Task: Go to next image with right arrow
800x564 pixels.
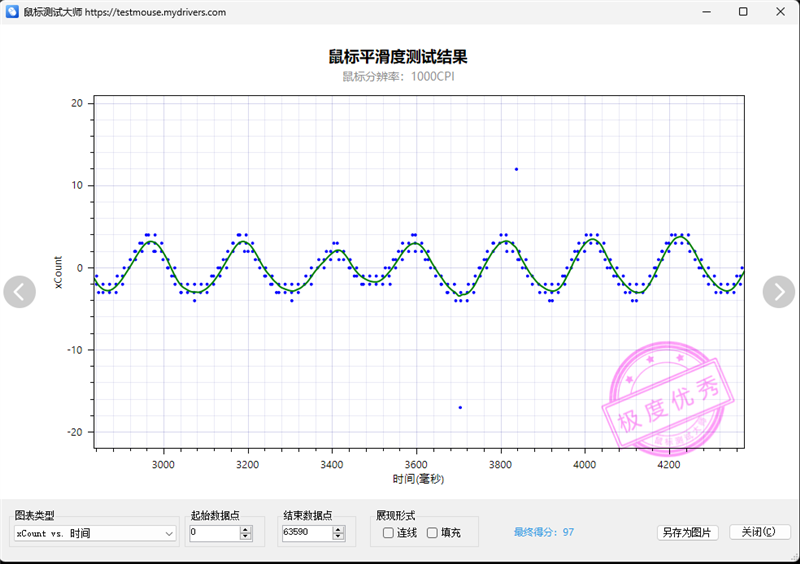Action: 778,291
